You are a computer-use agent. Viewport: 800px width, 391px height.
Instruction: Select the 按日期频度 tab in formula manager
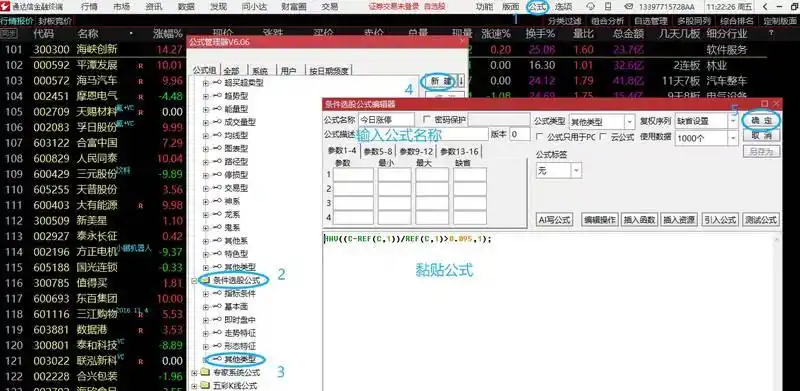328,71
